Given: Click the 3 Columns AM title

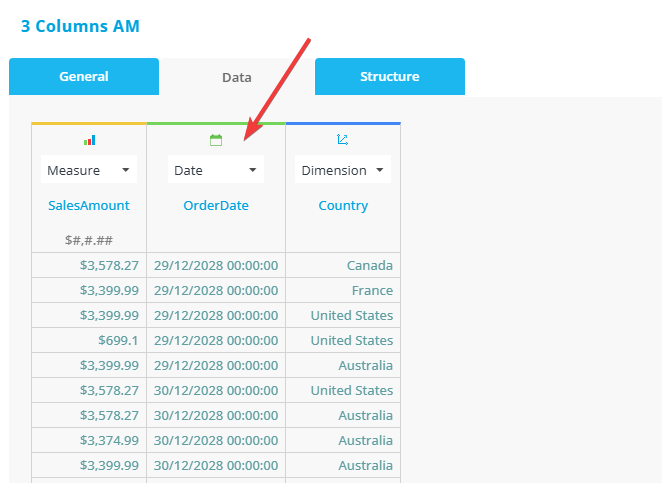Looking at the screenshot, I should click(x=80, y=26).
